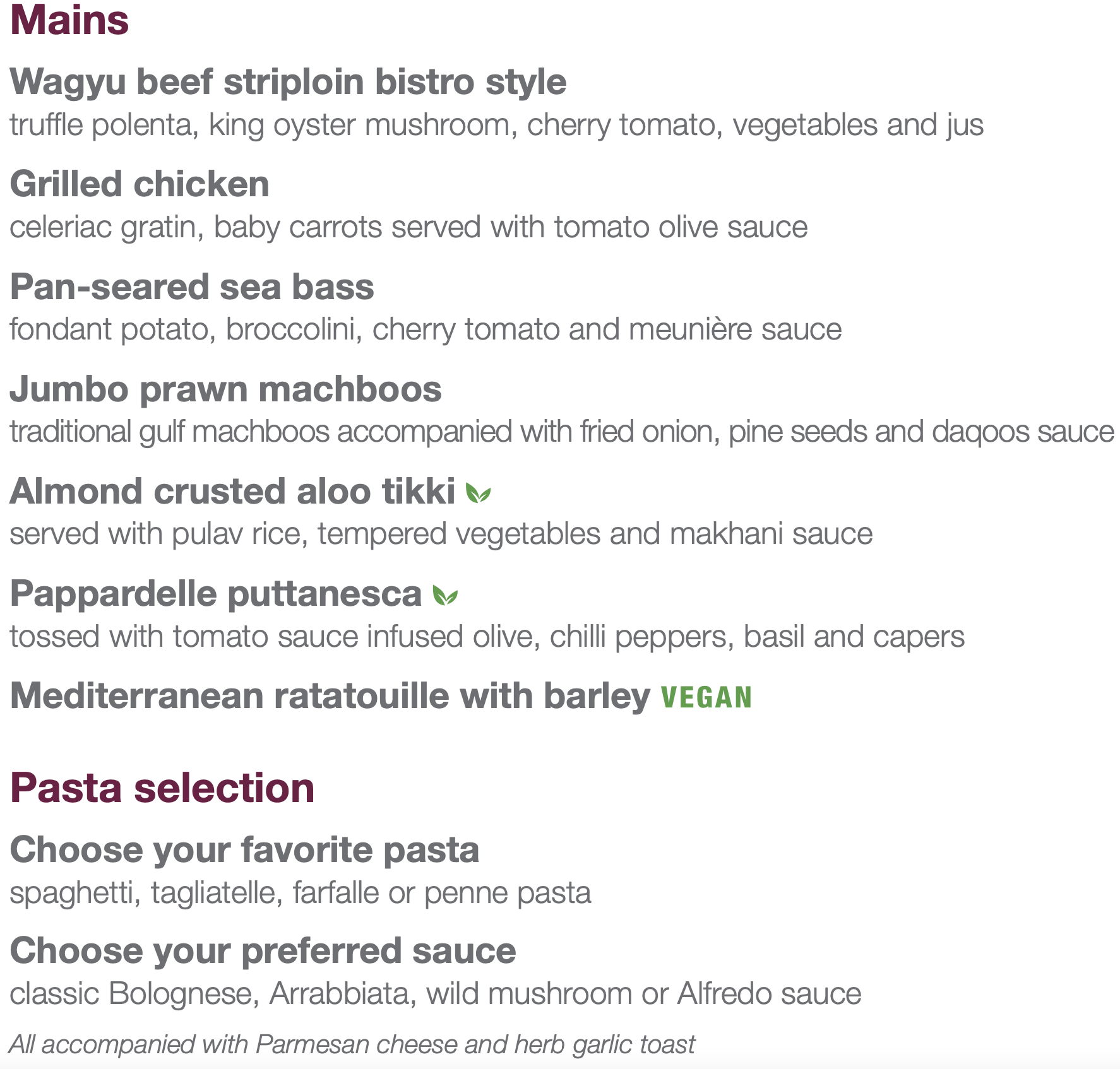Select Almond crusted aloo tikki title

pyautogui.click(x=232, y=492)
